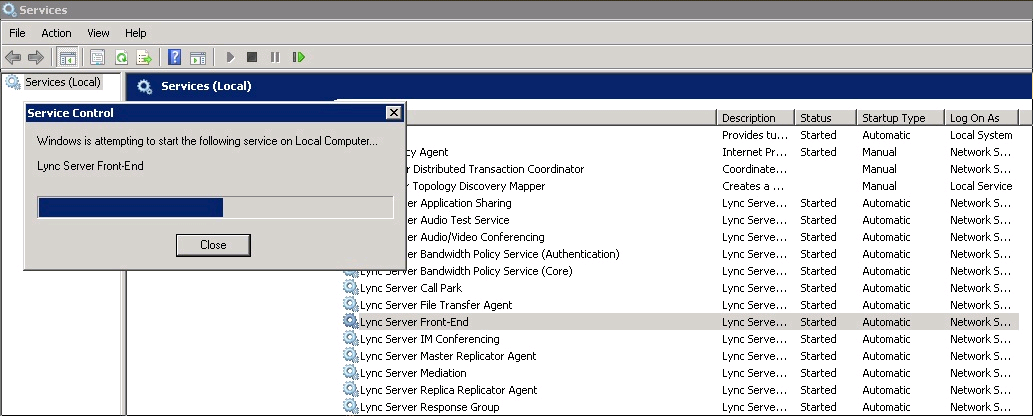Select Services (Local) in the console tree

(x=63, y=82)
